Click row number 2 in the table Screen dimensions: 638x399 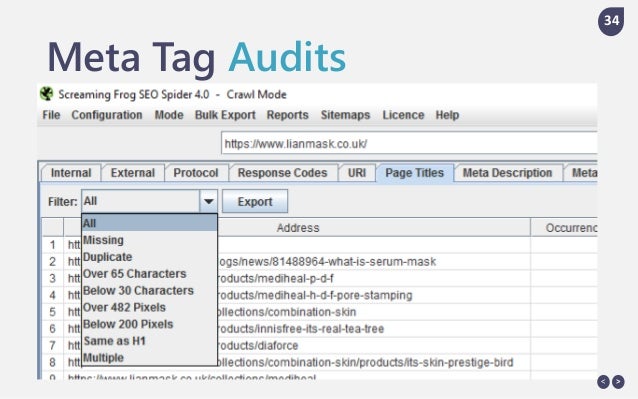click(52, 261)
